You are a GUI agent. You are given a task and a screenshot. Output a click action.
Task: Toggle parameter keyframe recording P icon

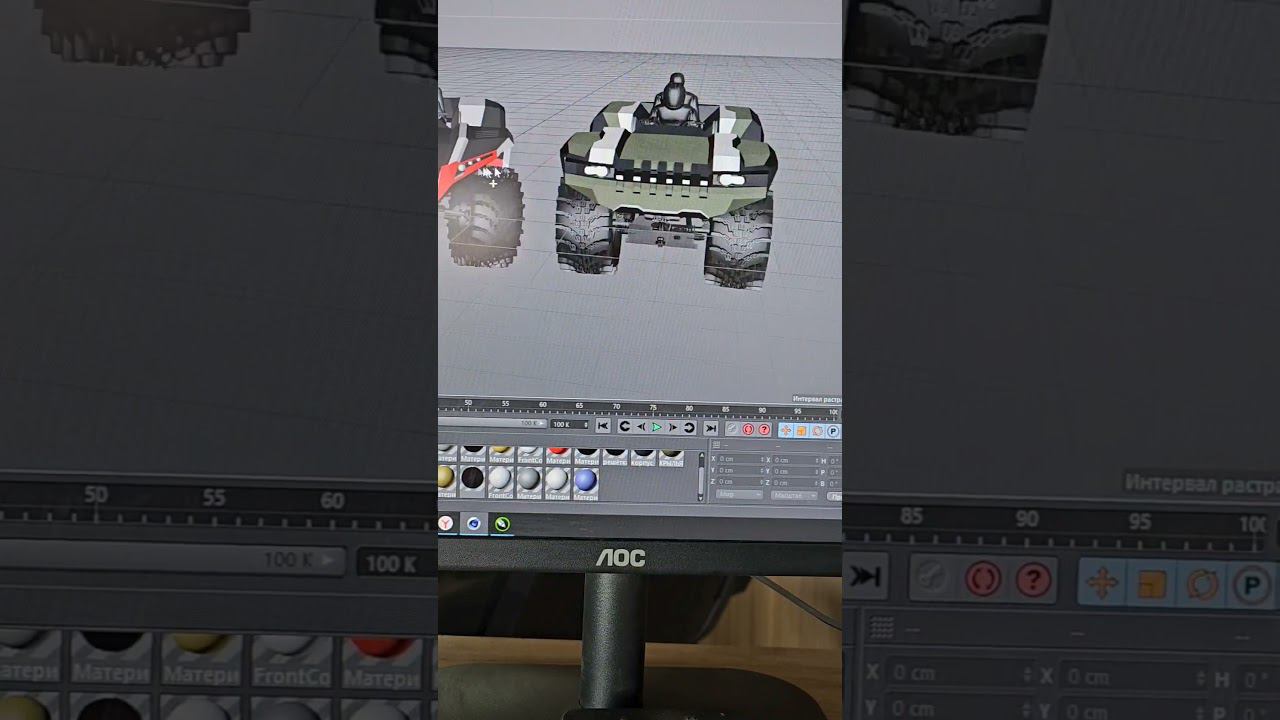pyautogui.click(x=832, y=431)
